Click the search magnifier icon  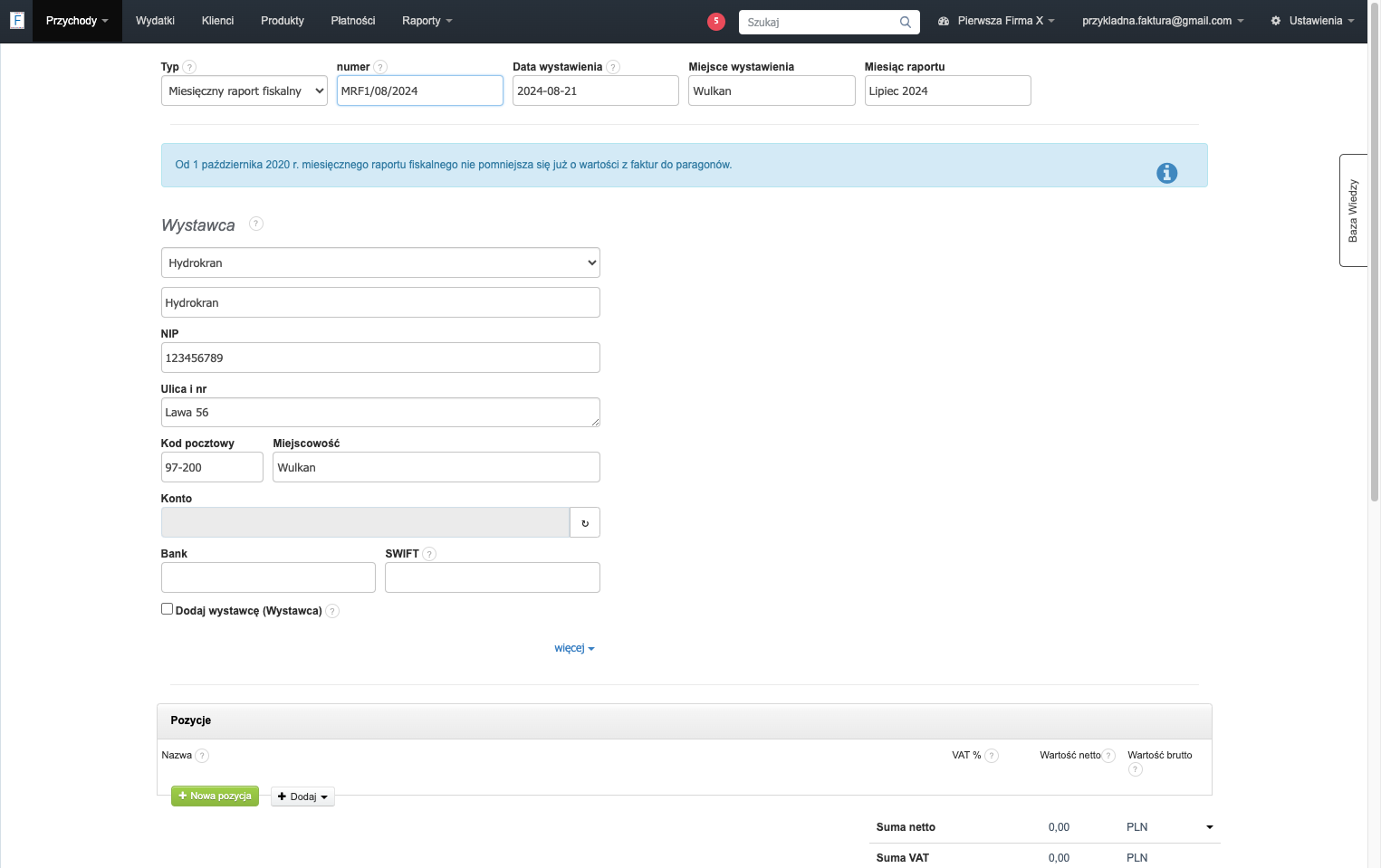point(905,22)
